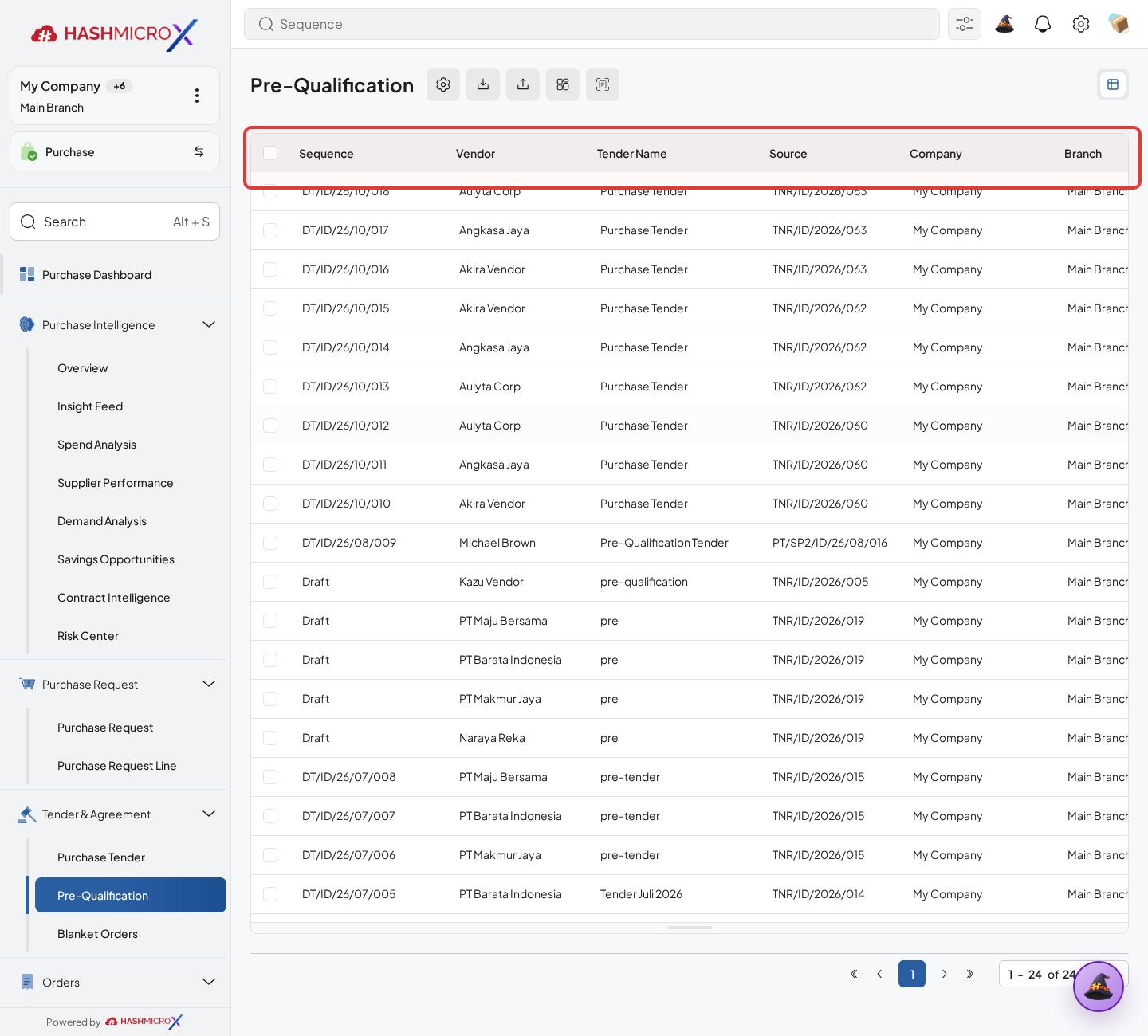
Task: Open the Purchase Tender menu item
Action: [101, 857]
